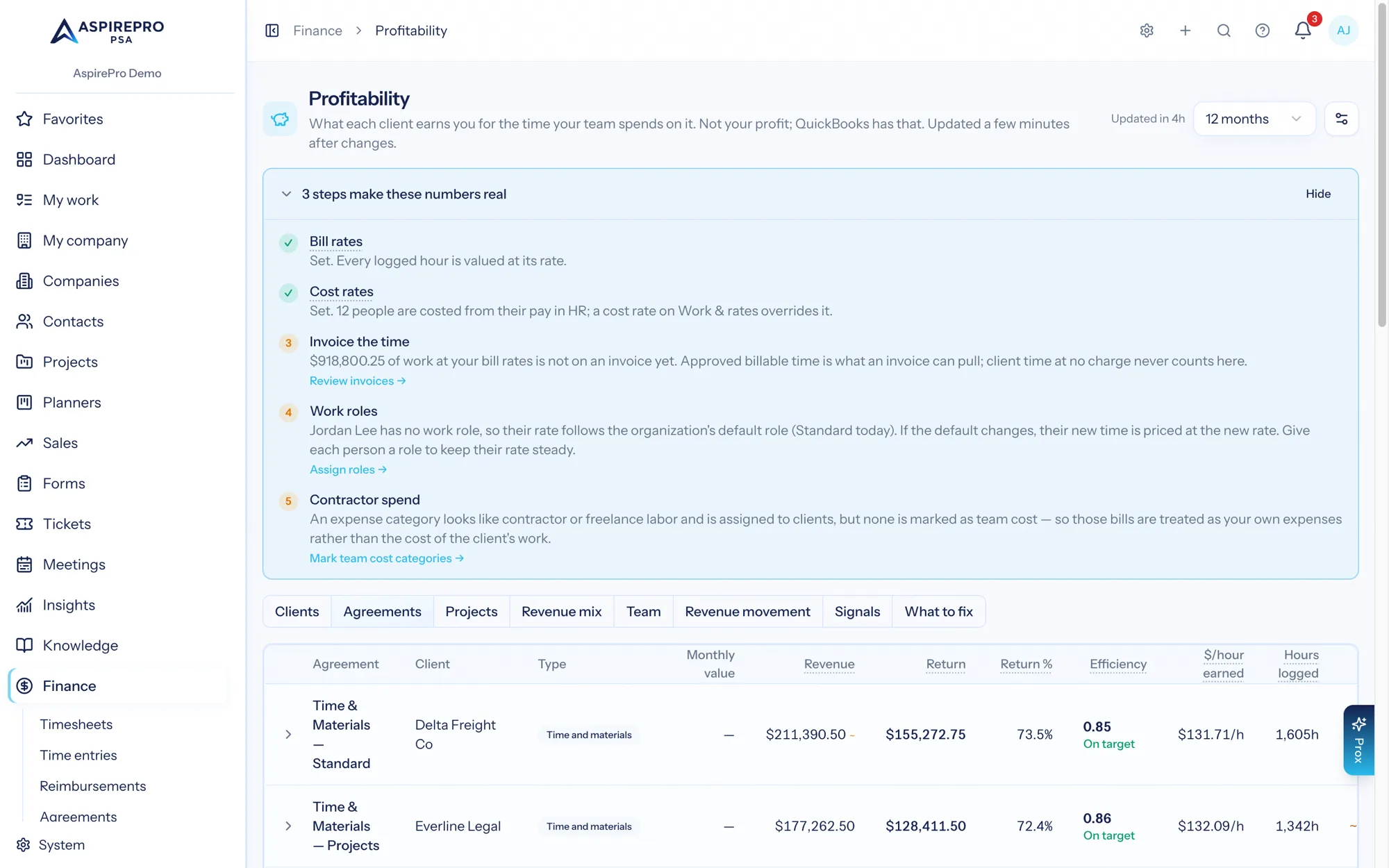Screen dimensions: 1389x868
Task: Expand the Delta Freight Co agreement row
Action: (x=288, y=735)
